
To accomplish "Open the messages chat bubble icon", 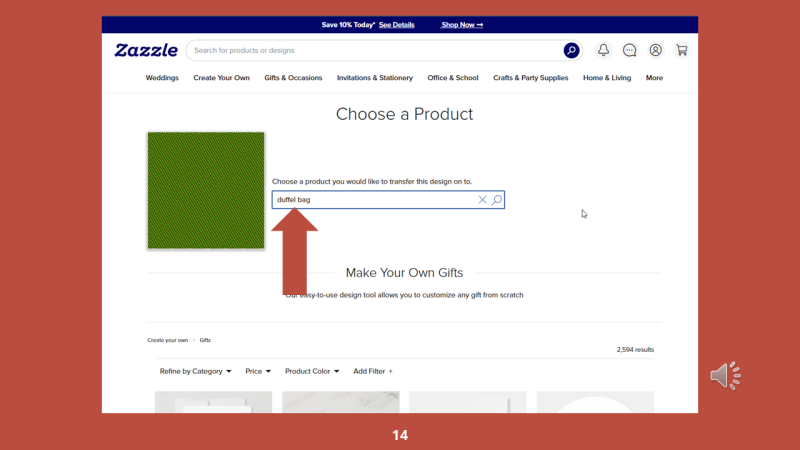I will [630, 50].
